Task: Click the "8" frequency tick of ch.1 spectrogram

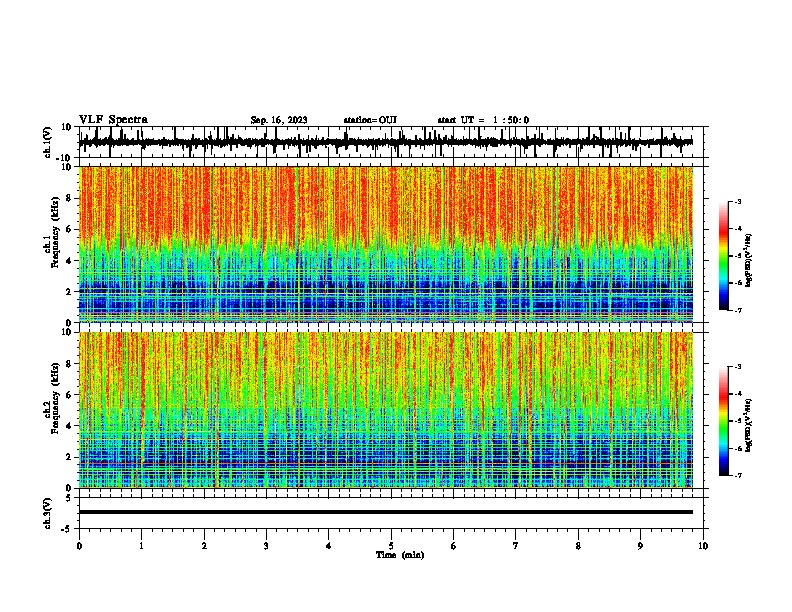Action: coord(69,198)
